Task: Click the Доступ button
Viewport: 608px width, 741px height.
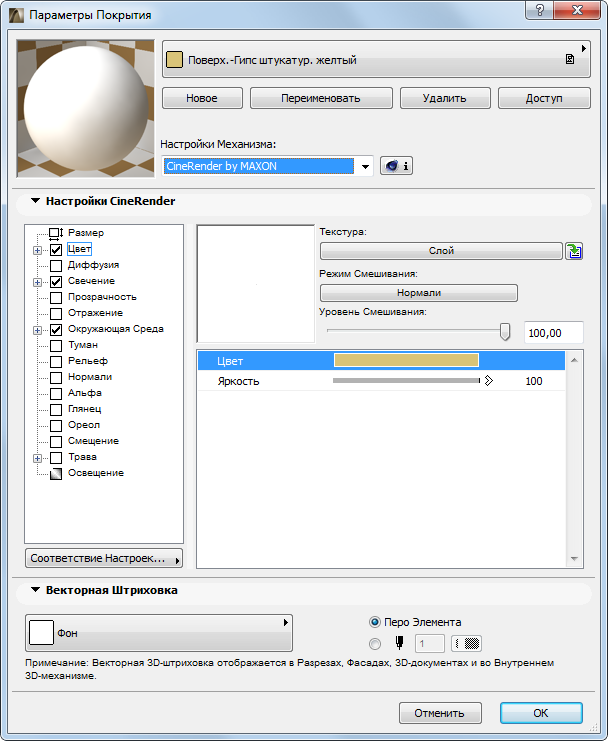Action: 544,98
